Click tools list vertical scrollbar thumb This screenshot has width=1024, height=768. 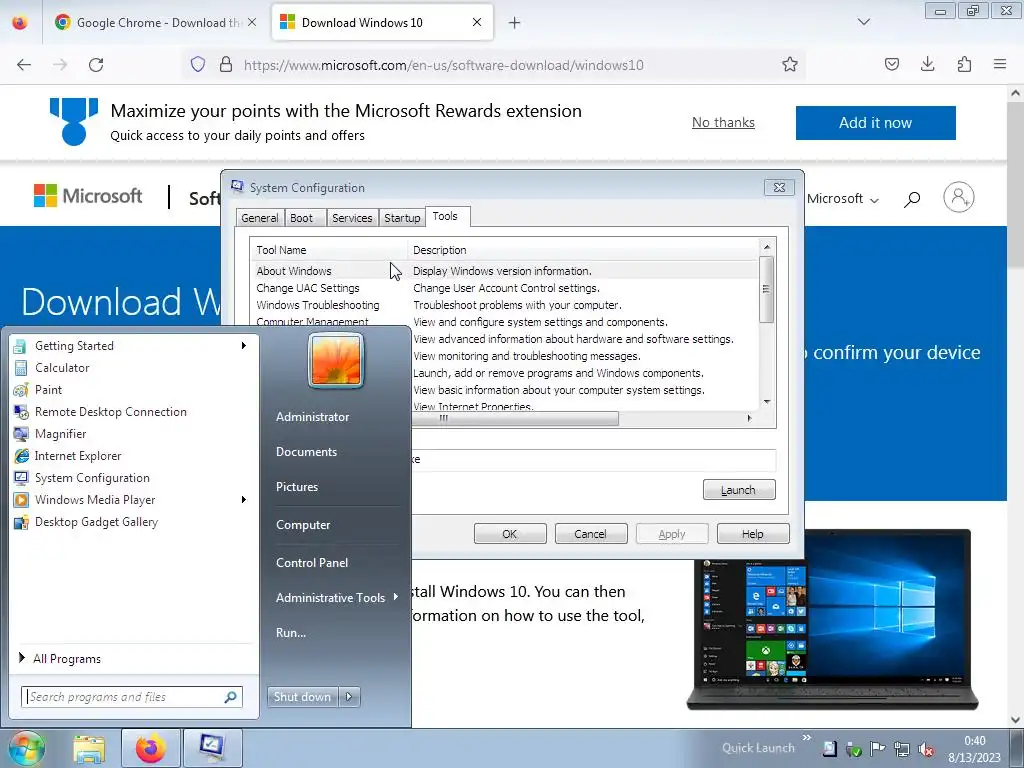[766, 289]
